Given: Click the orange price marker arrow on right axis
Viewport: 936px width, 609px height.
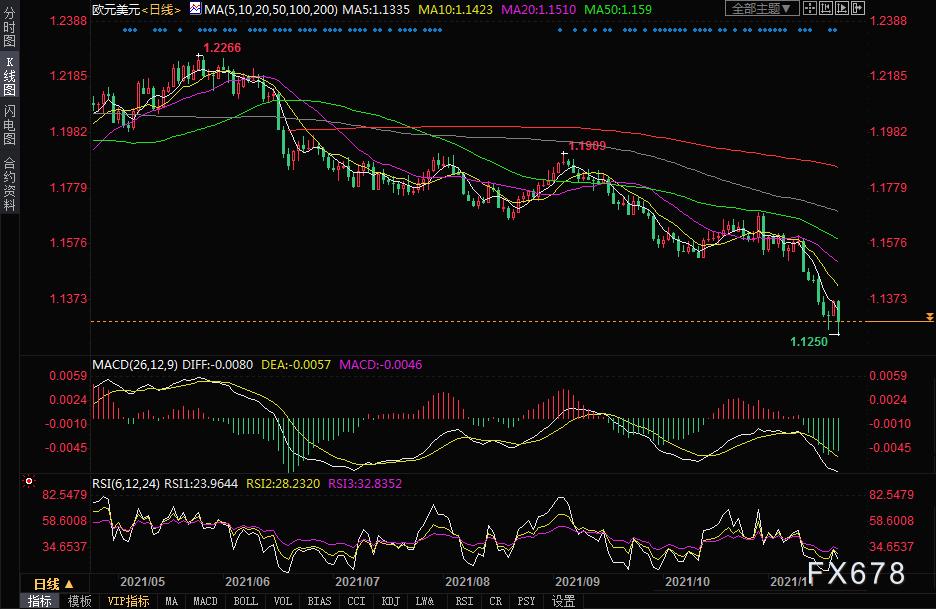Looking at the screenshot, I should point(930,317).
